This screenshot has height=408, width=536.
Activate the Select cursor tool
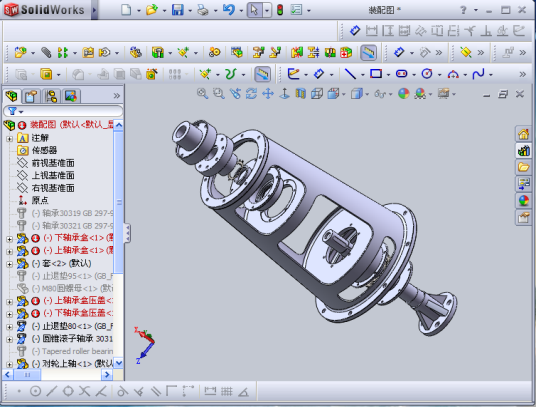pyautogui.click(x=254, y=10)
